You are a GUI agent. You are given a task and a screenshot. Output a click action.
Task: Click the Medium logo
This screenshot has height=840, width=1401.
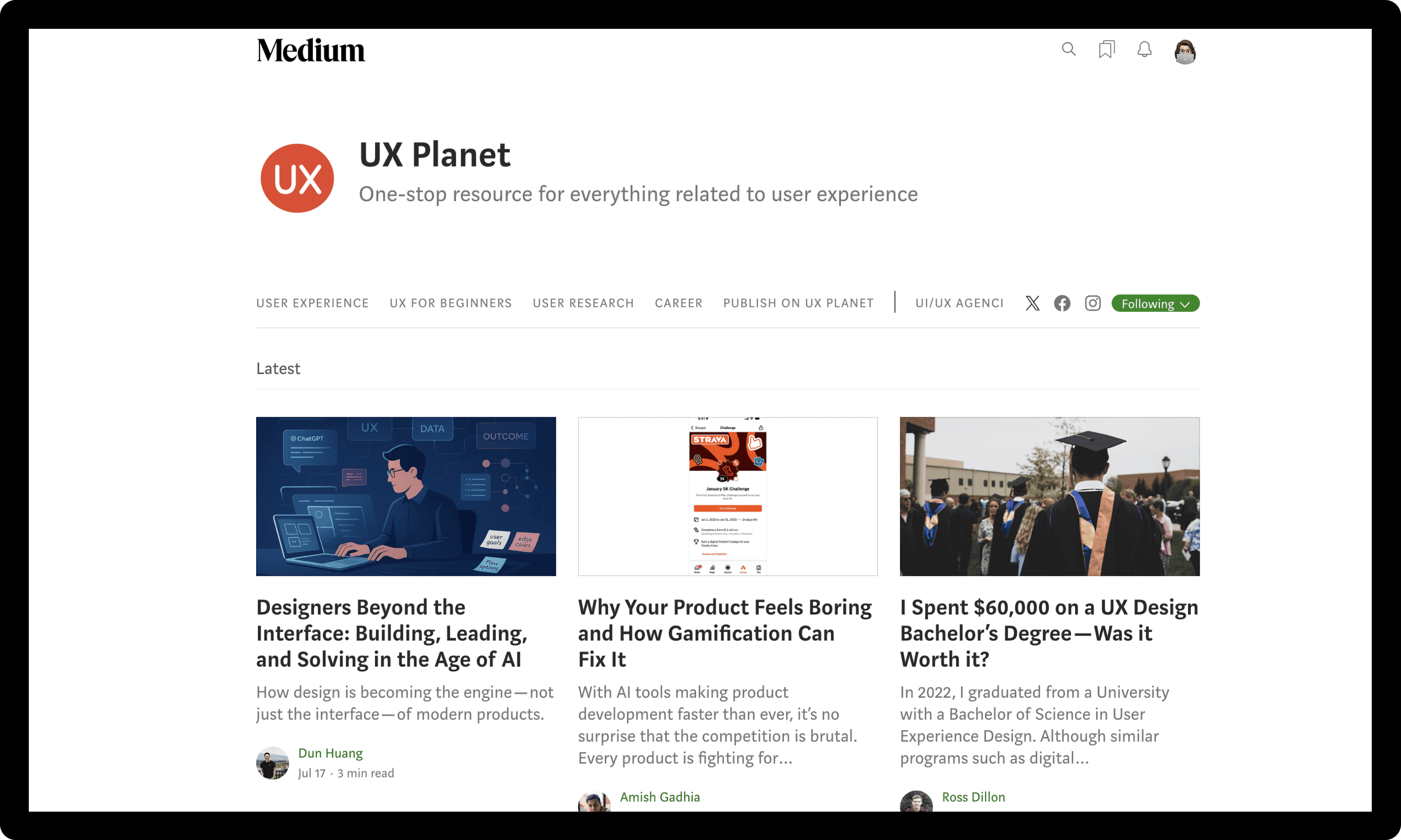[310, 50]
